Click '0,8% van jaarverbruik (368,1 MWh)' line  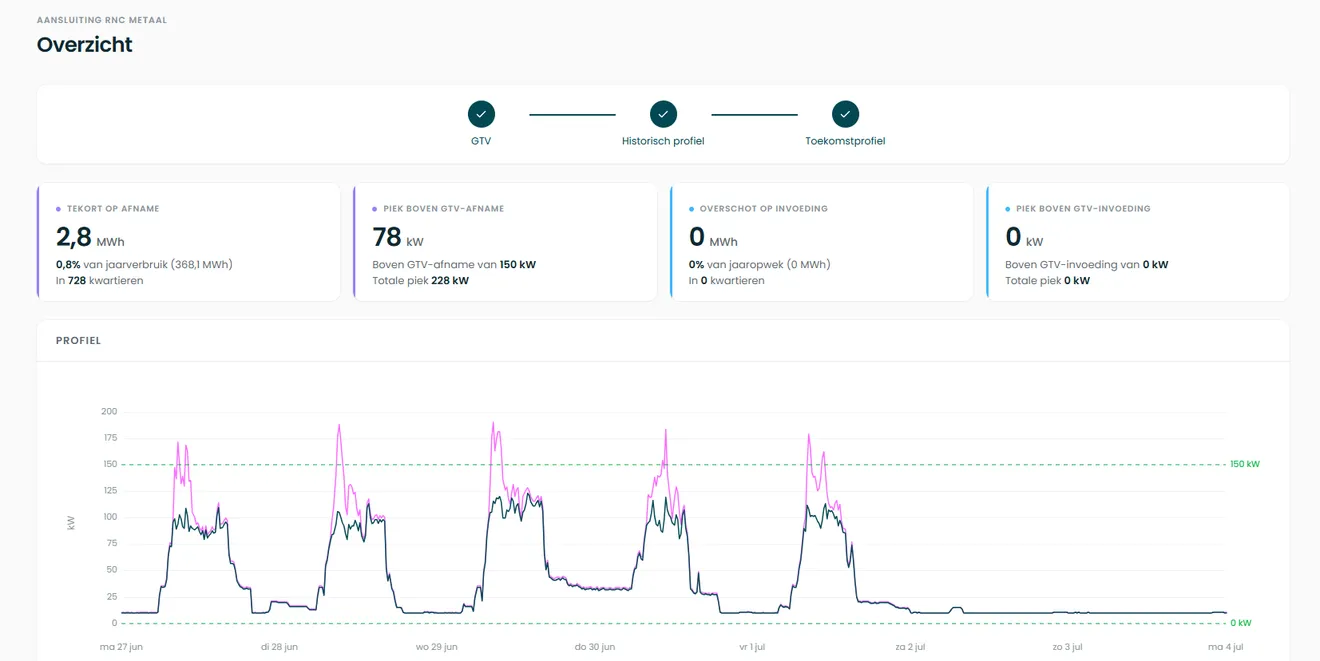(144, 265)
